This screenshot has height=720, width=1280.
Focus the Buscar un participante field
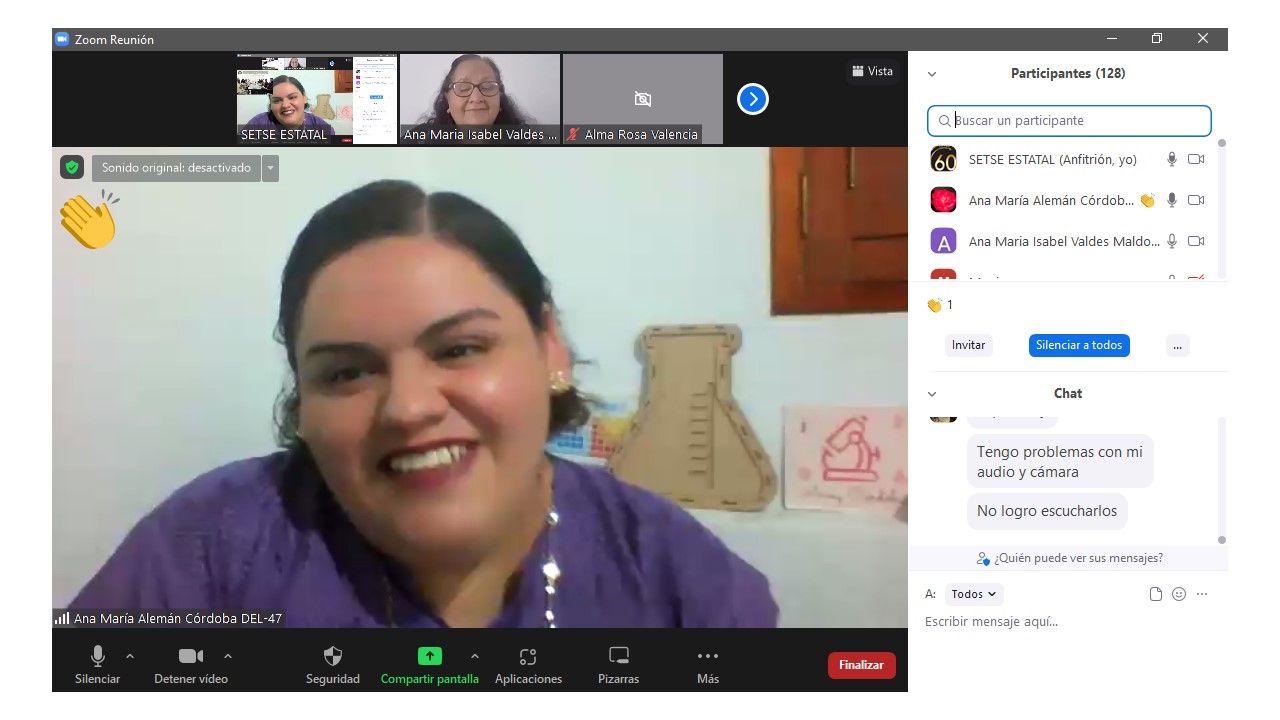(1069, 120)
